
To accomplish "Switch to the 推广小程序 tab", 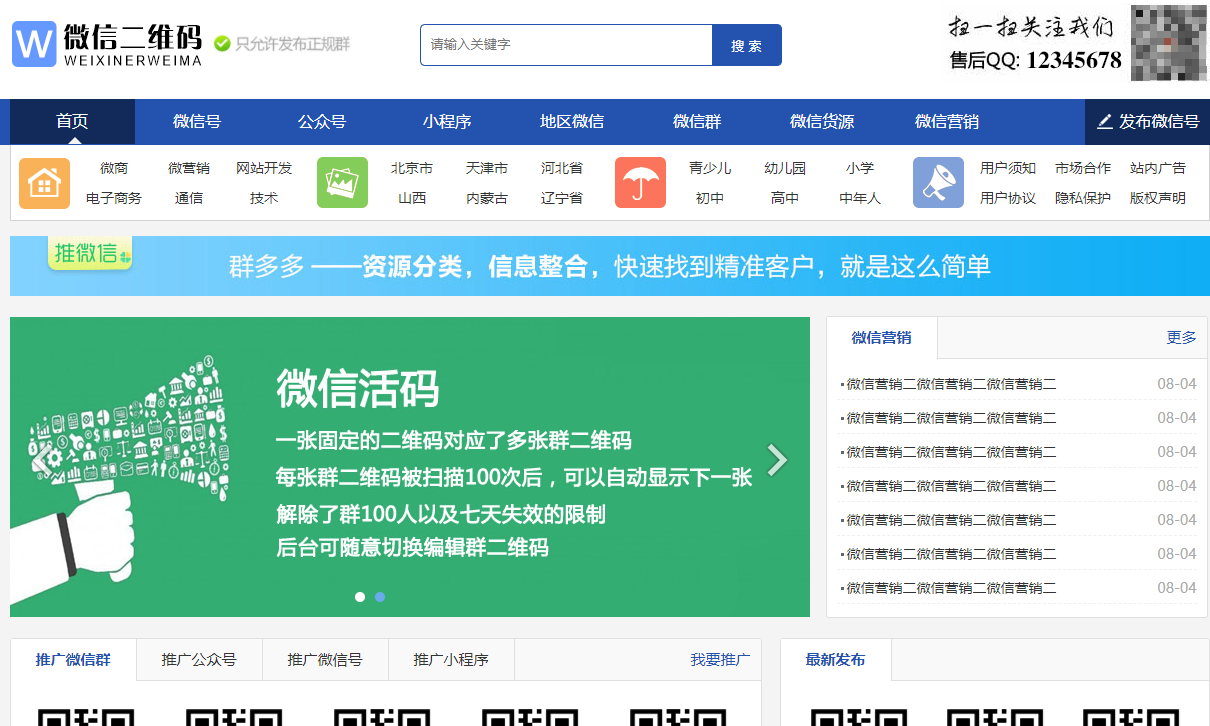I will (451, 660).
